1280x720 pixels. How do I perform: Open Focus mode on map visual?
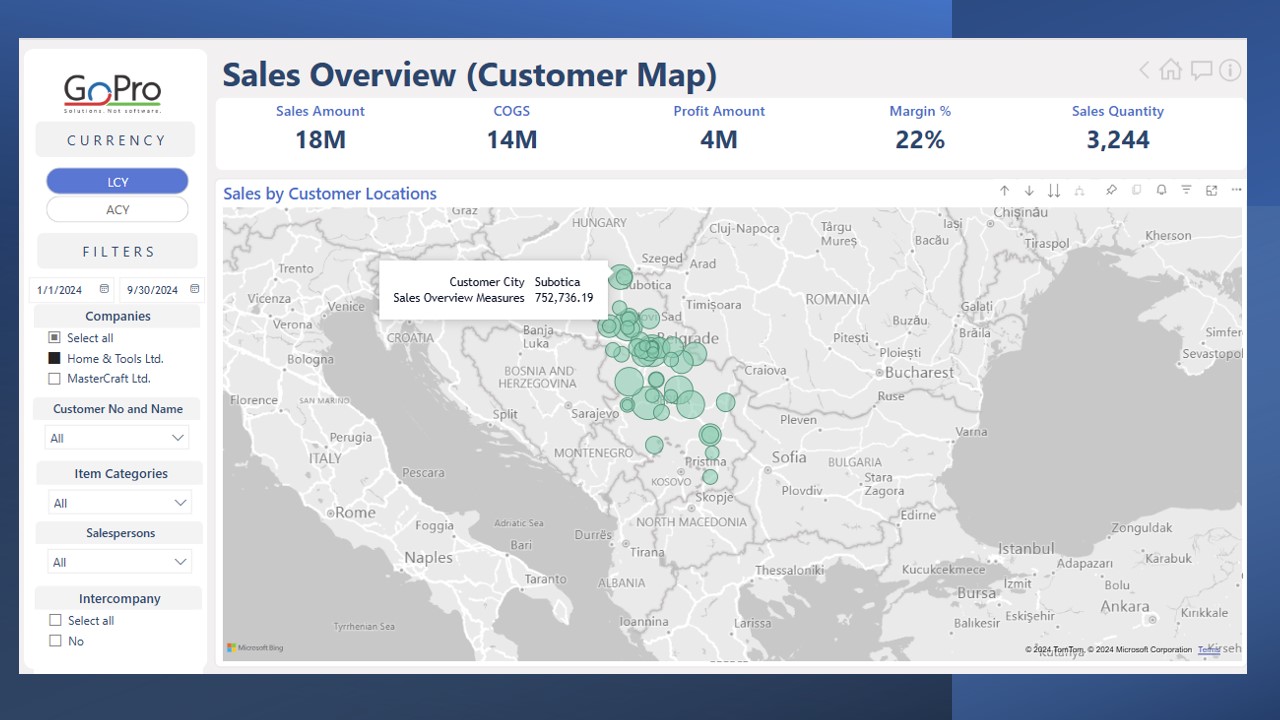point(1211,190)
